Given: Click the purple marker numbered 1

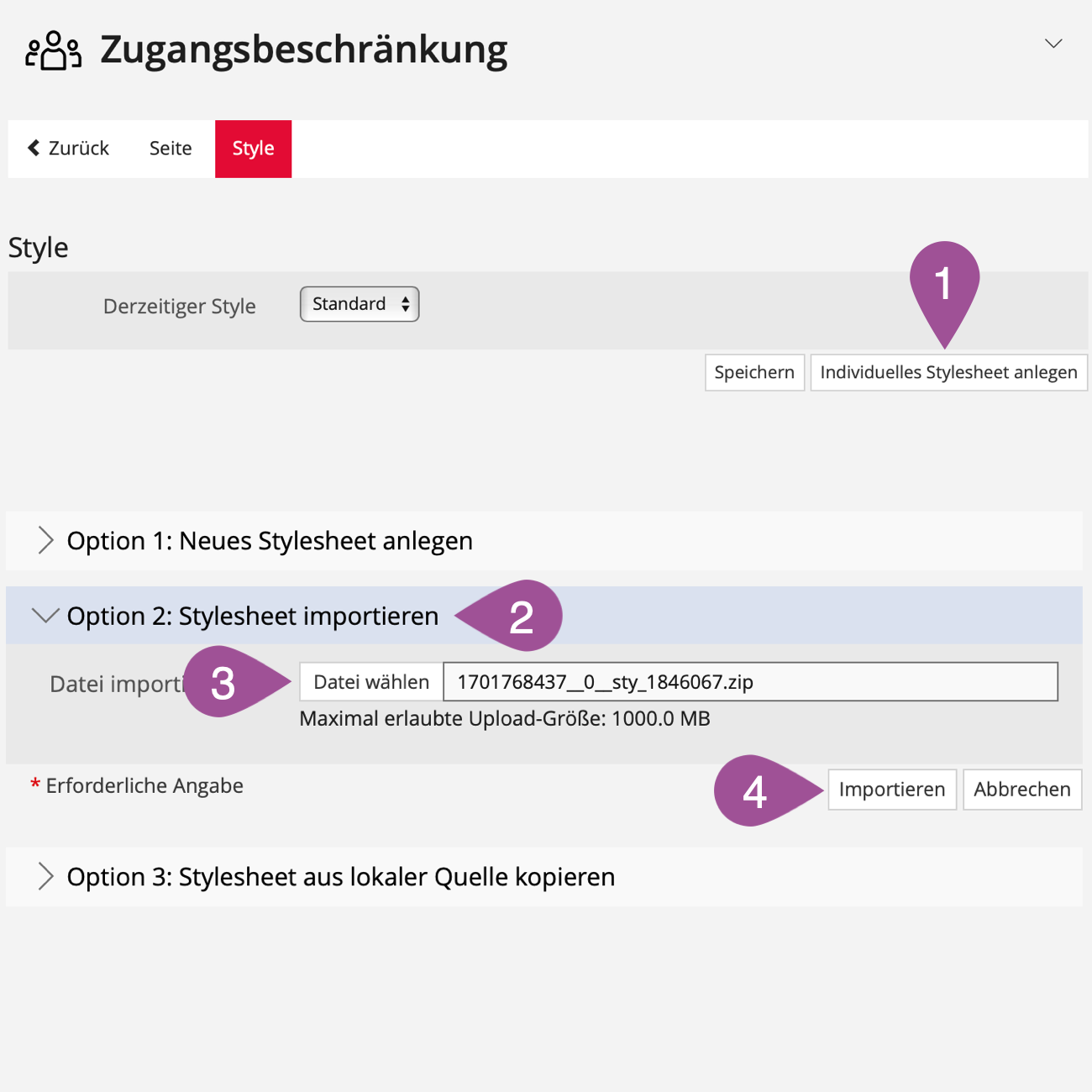Looking at the screenshot, I should (944, 284).
